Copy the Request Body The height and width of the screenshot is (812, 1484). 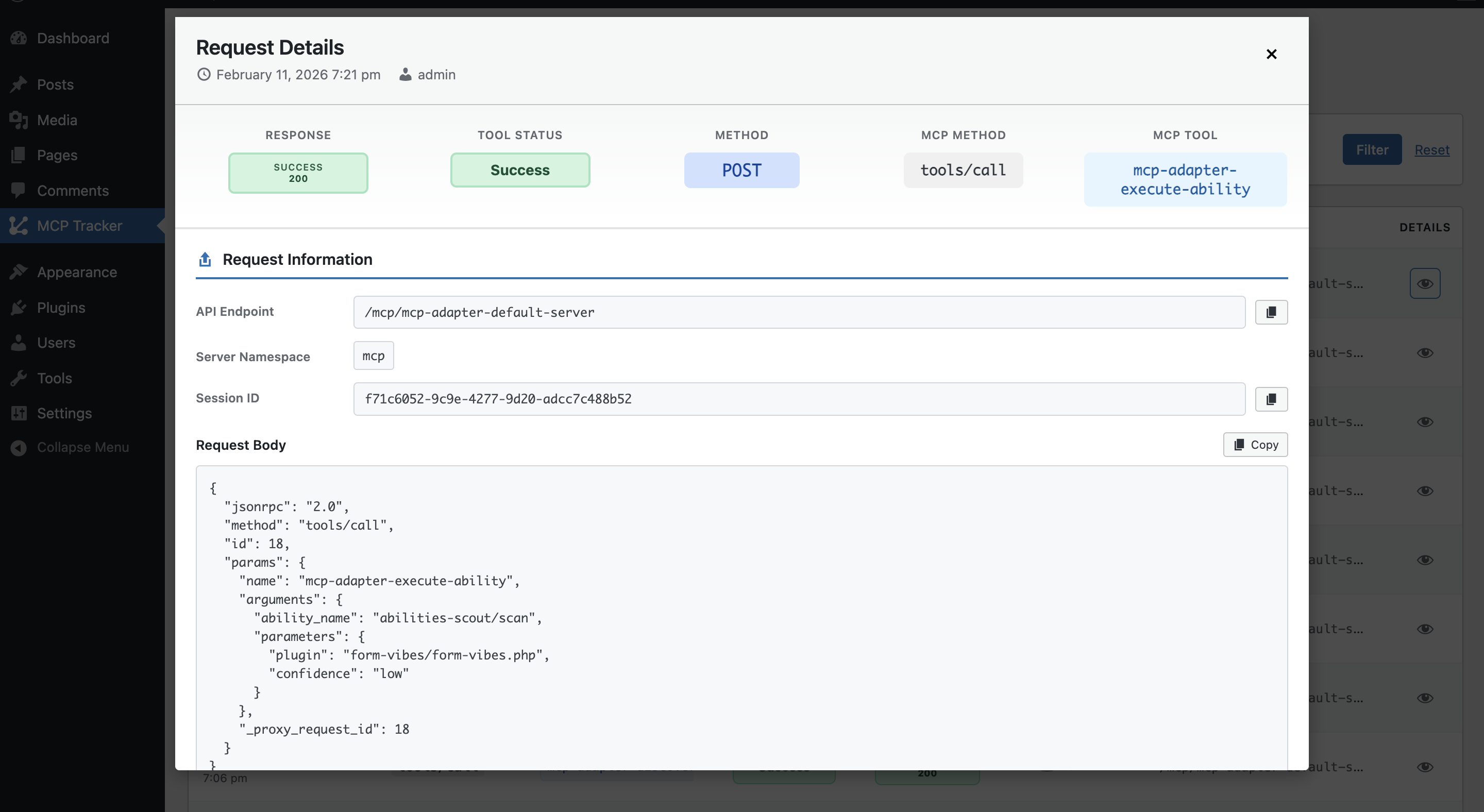click(x=1255, y=444)
